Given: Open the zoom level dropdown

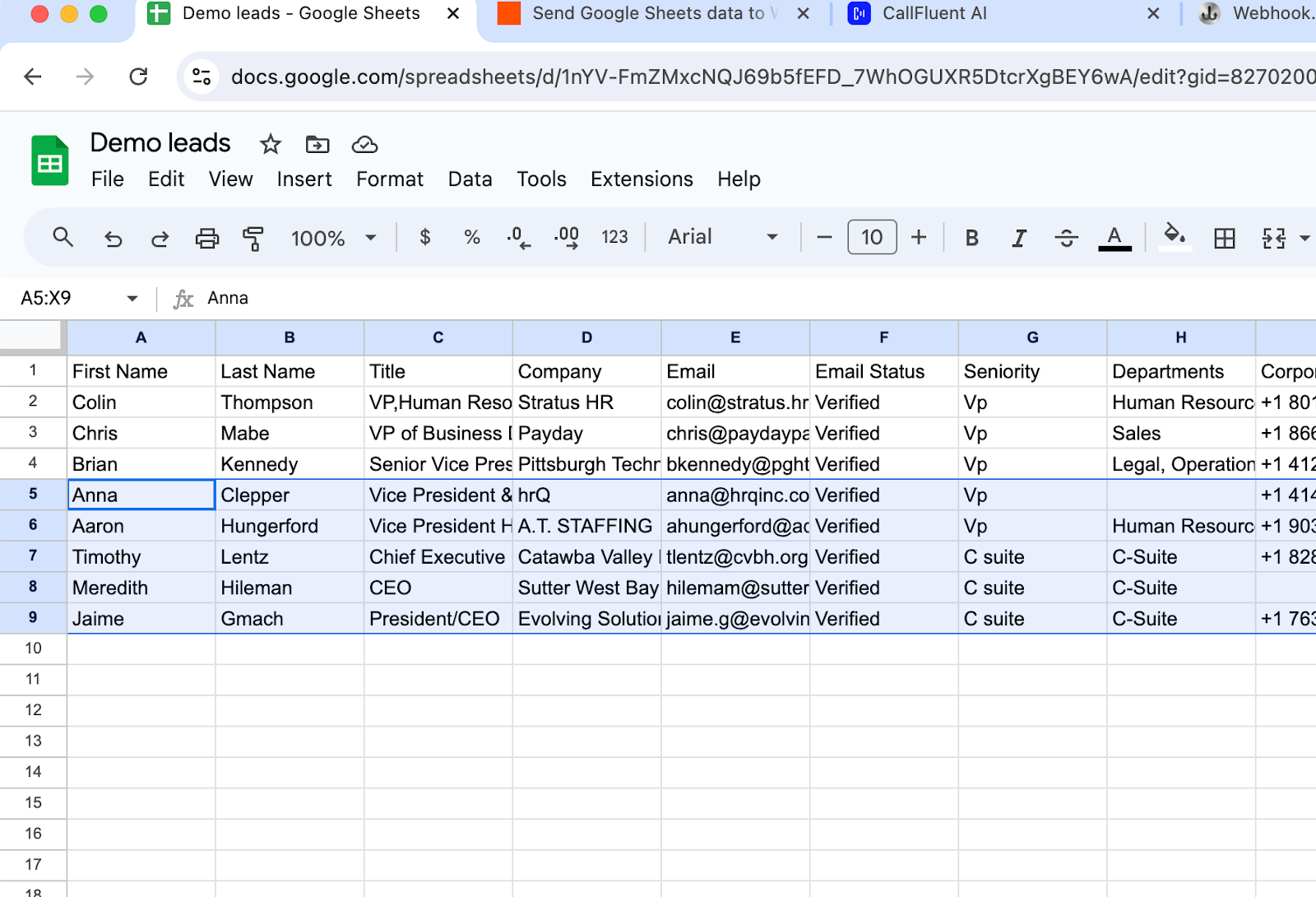Looking at the screenshot, I should coord(333,238).
